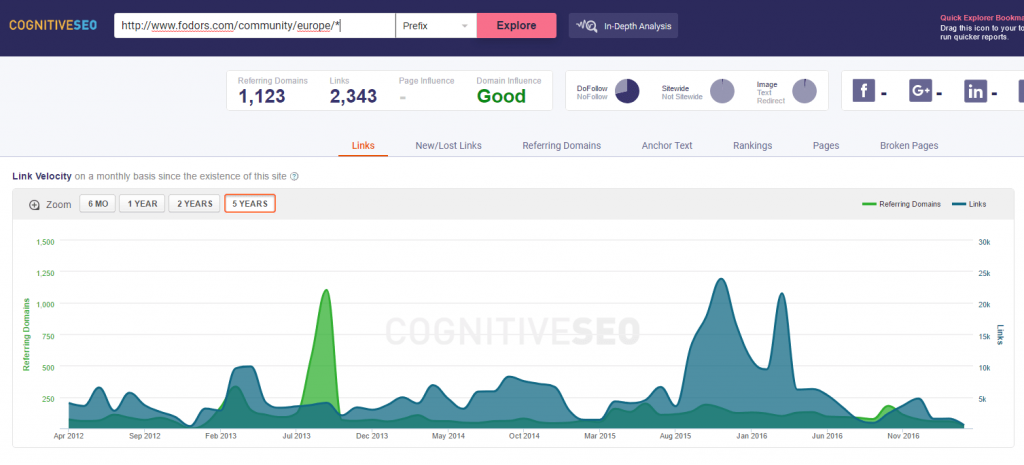Screen dimensions: 1024x465
Task: Set chart zoom to 5 YEARS
Action: click(x=249, y=204)
